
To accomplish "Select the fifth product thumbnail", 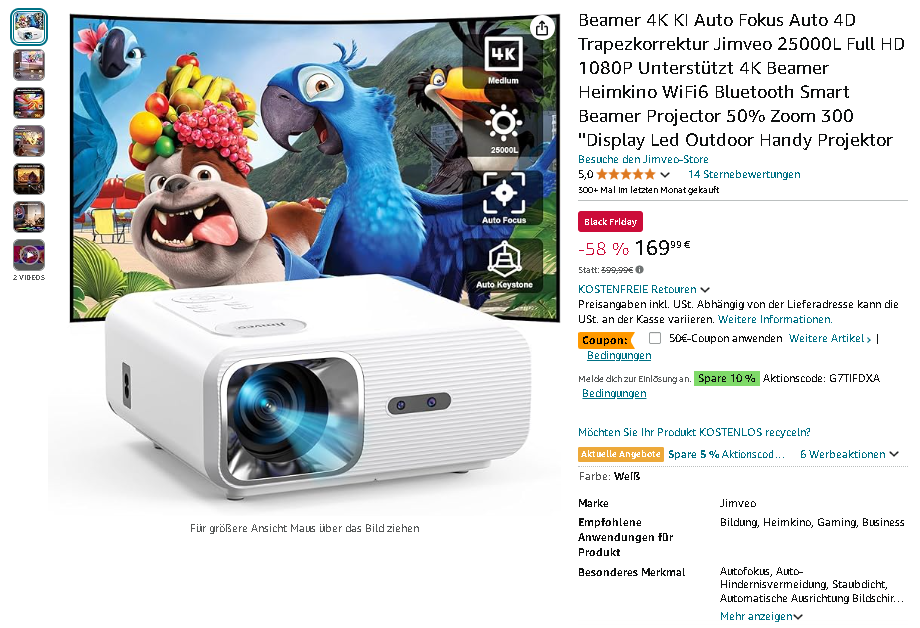I will pos(29,179).
